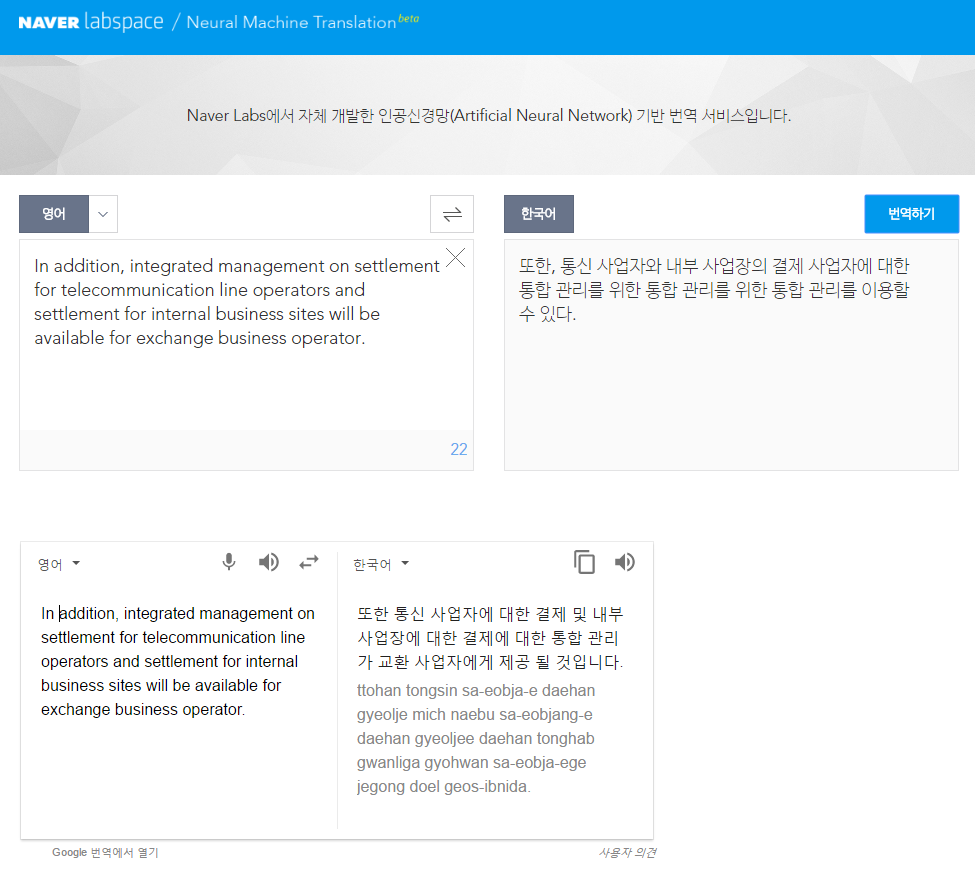Click the NAVER labspace logo
The width and height of the screenshot is (976, 878).
click(91, 22)
